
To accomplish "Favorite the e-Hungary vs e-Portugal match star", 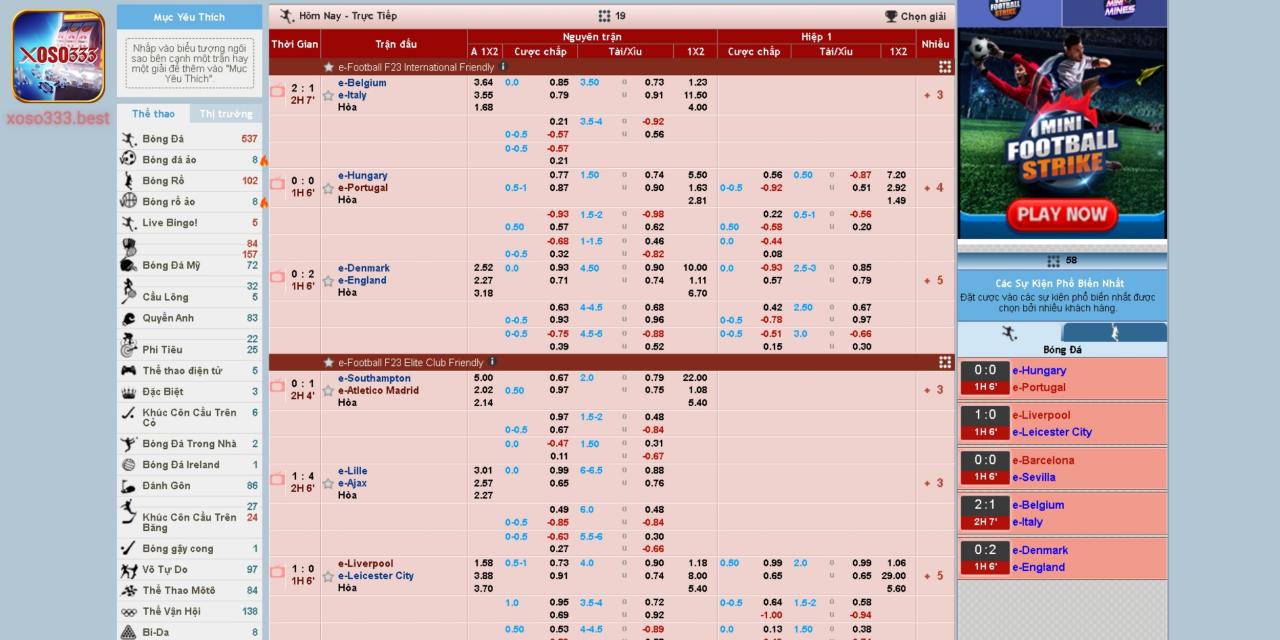I will click(328, 188).
